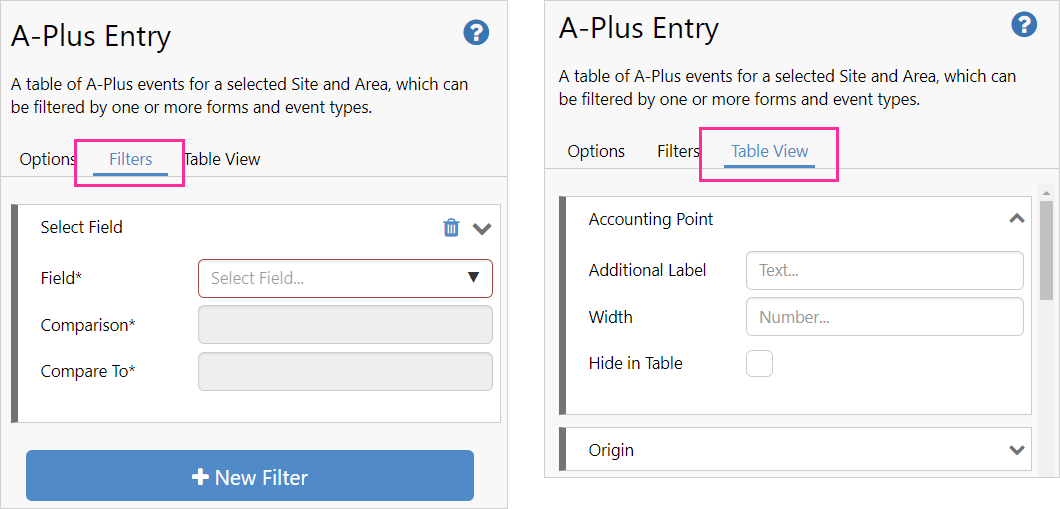Screen dimensions: 1060x509
Task: Click the help icon in left panel
Action: tap(476, 33)
